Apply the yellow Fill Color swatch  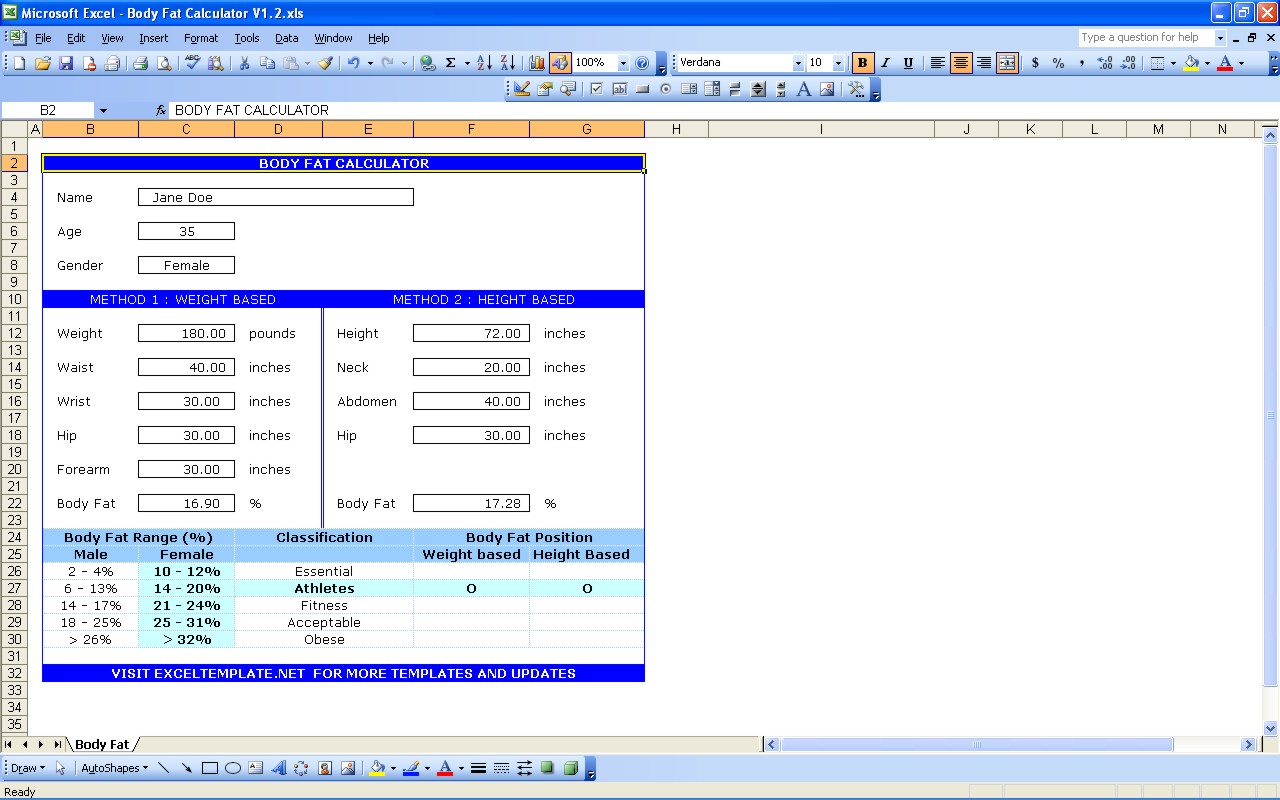tap(1190, 63)
